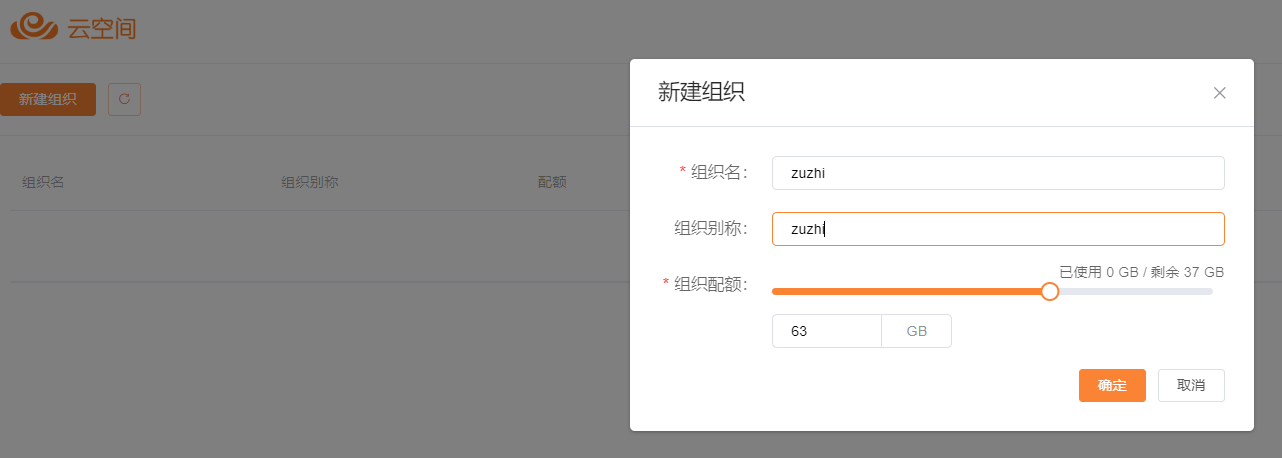The height and width of the screenshot is (458, 1282).
Task: Cancel the dialog via 取消 button
Action: pos(1191,386)
